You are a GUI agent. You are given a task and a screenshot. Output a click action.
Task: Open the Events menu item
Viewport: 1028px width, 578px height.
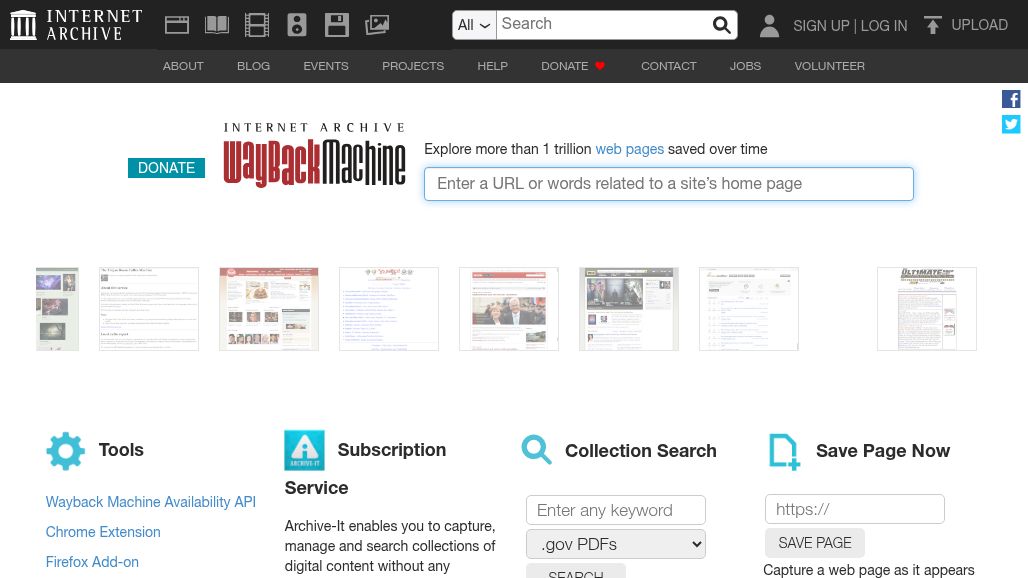pos(326,66)
